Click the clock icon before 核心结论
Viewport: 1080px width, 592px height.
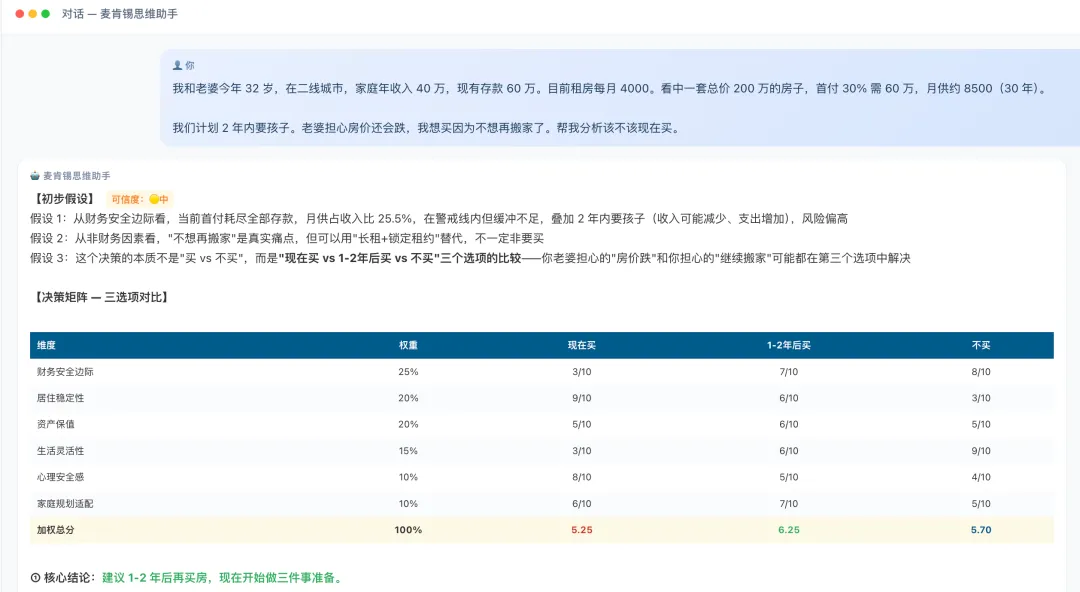(36, 578)
